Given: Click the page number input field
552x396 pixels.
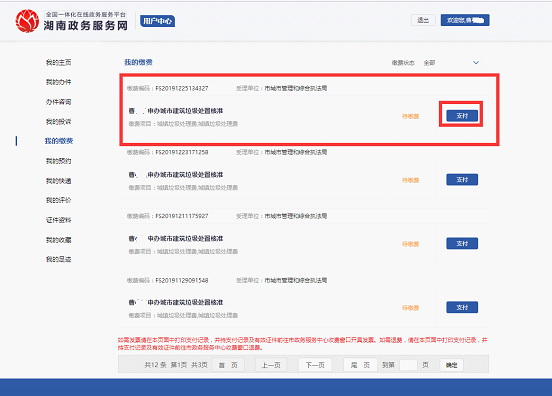Looking at the screenshot, I should click(408, 365).
